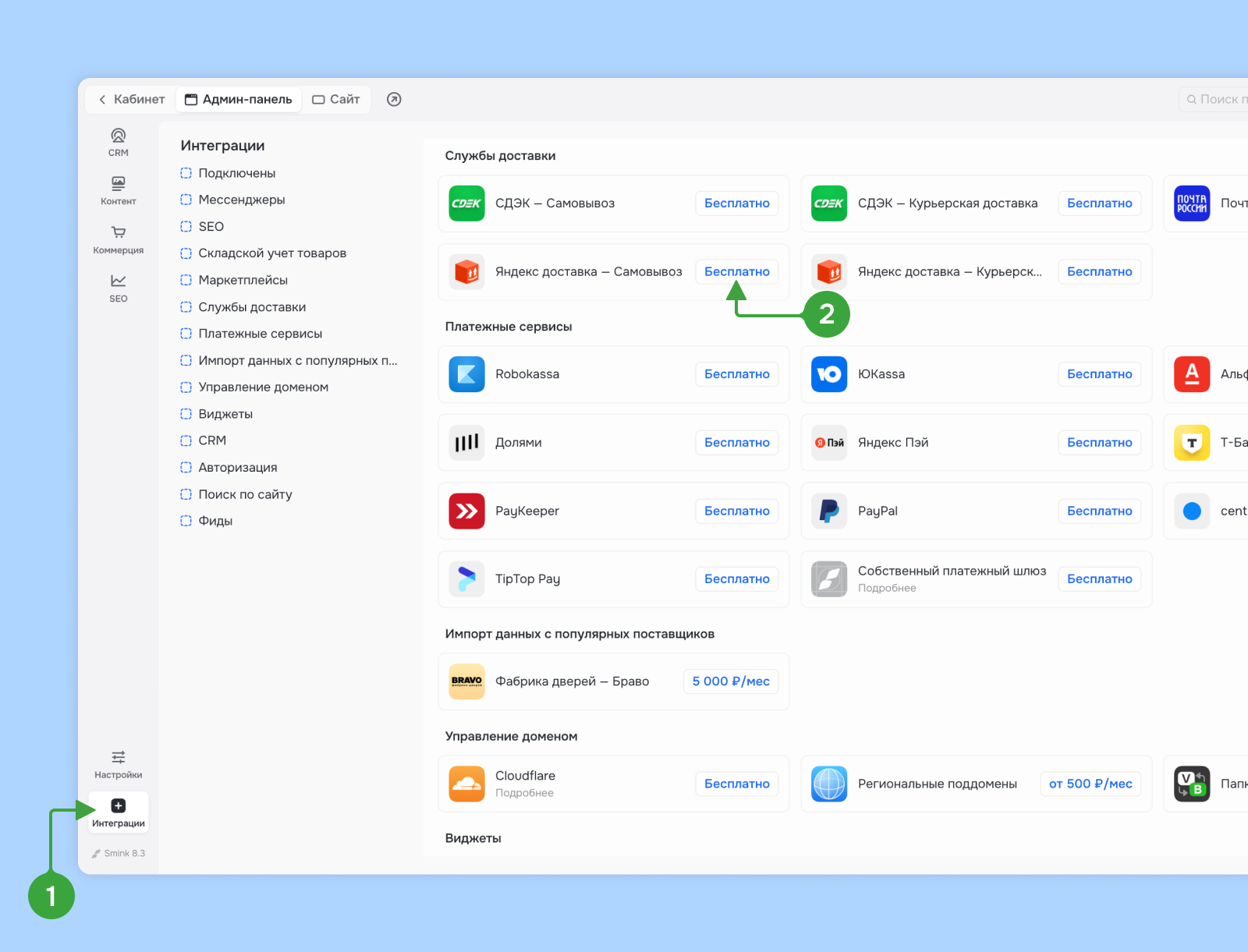
Task: Click Бесплатно for Яндекс доставка – Курьерская
Action: [1100, 272]
